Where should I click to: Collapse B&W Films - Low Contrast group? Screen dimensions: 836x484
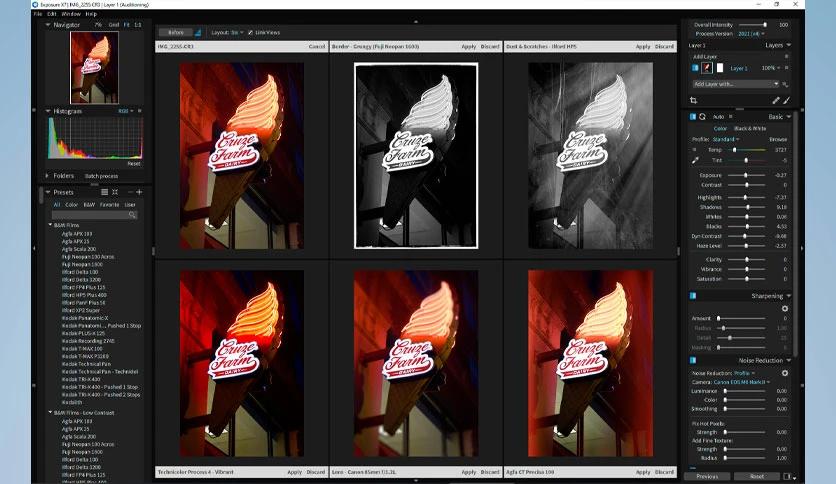coord(50,413)
